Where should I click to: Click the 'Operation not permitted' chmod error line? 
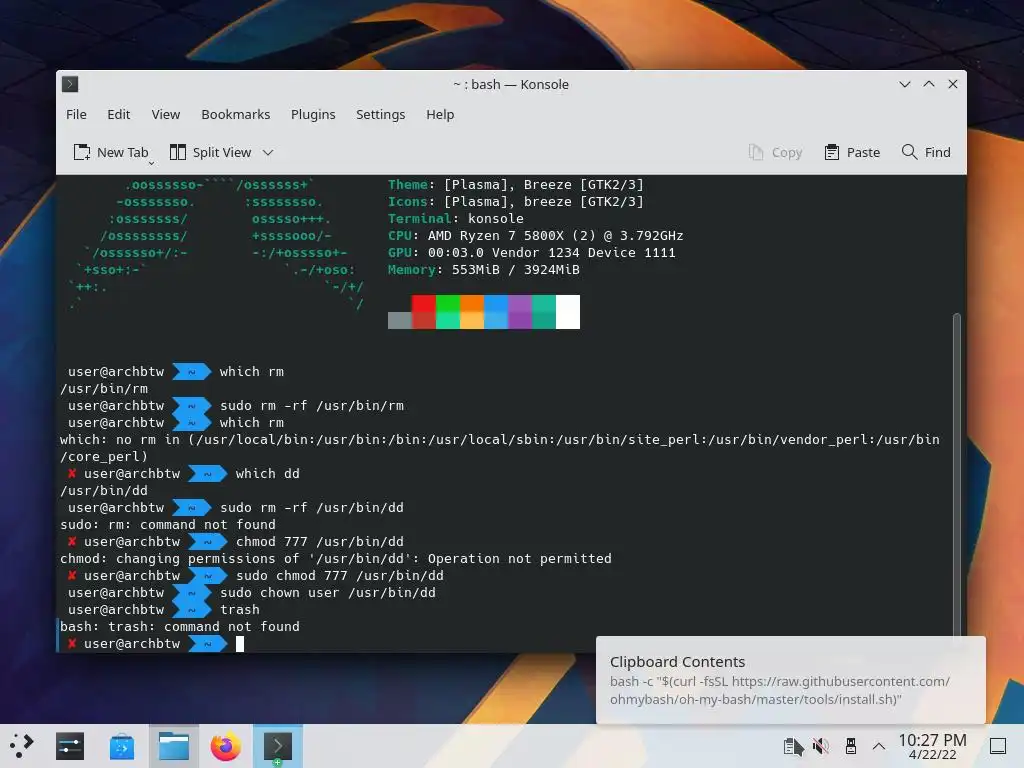336,559
